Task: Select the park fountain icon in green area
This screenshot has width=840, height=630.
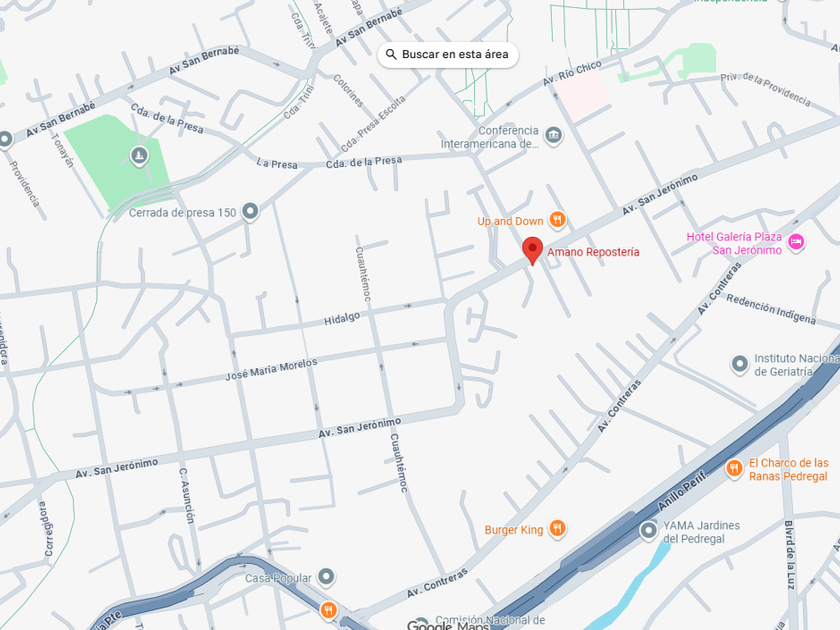Action: click(139, 156)
